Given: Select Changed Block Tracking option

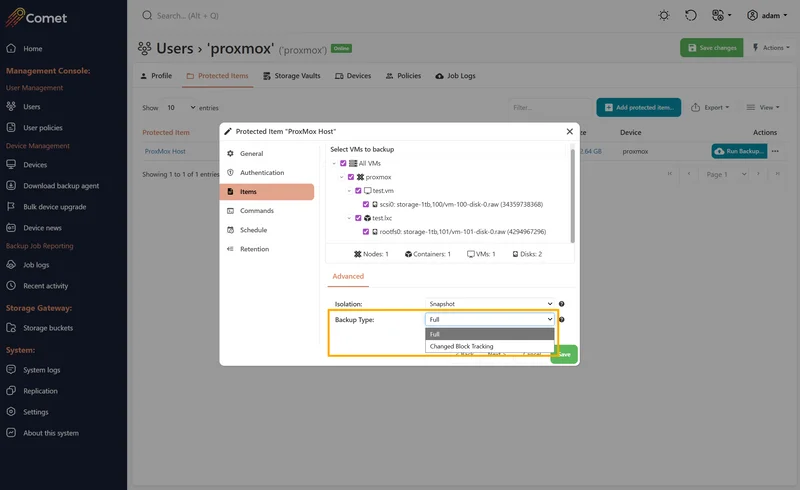Looking at the screenshot, I should point(461,346).
